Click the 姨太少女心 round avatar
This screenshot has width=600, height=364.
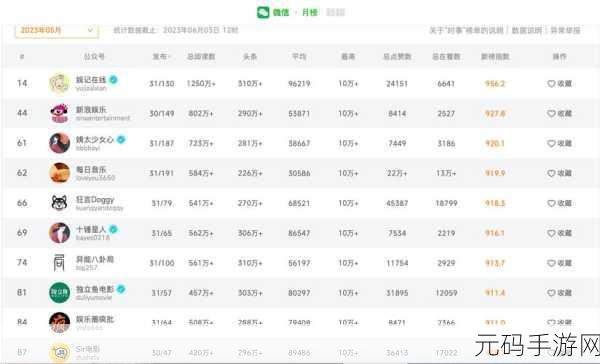point(59,143)
